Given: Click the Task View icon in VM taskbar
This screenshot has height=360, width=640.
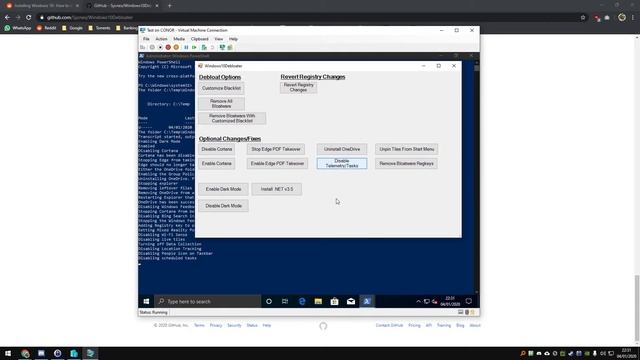Looking at the screenshot, I should tap(285, 302).
